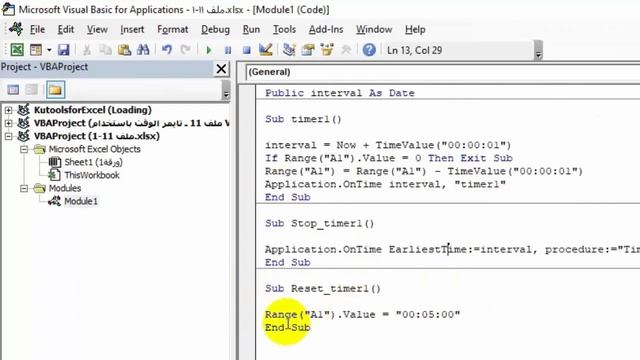This screenshot has height=360, width=640.
Task: Open Find with the binoculars icon
Action: point(143,50)
